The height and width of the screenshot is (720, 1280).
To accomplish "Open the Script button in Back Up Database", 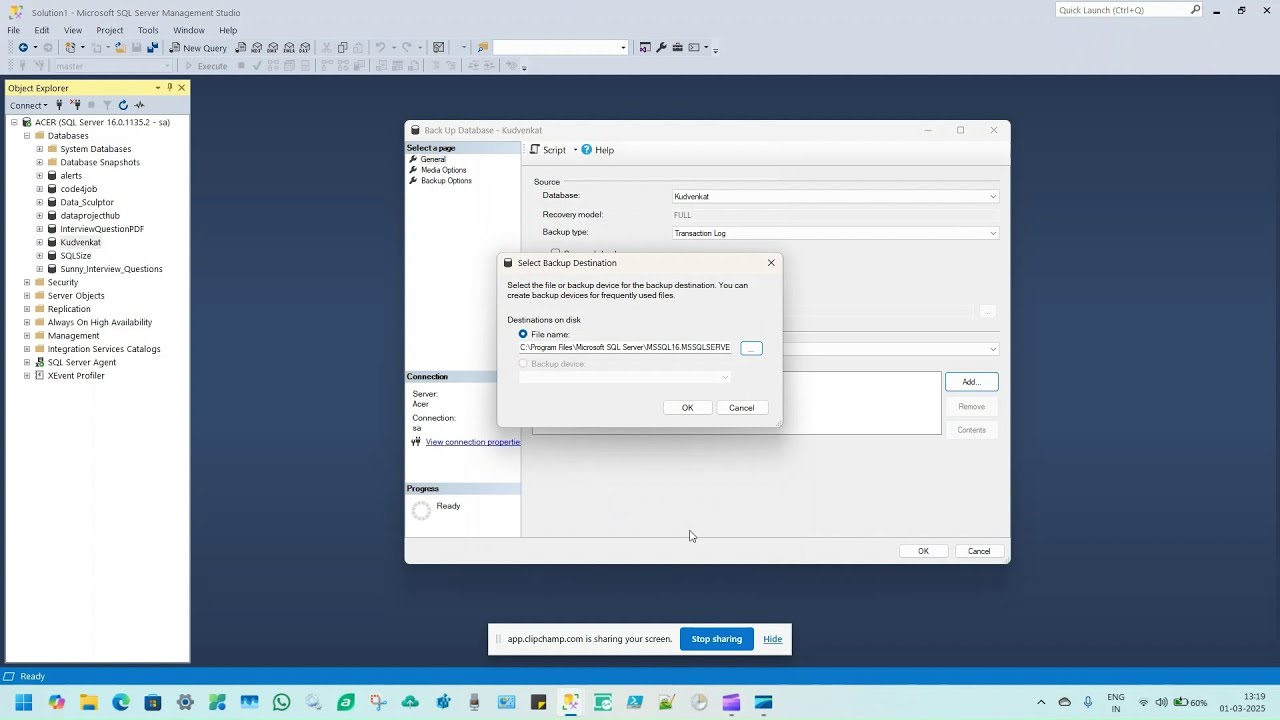I will click(548, 150).
